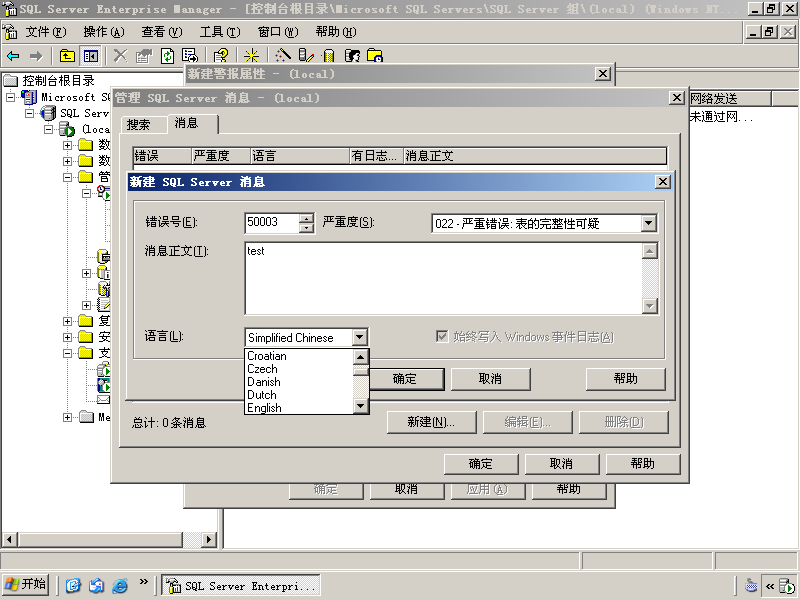800x600 pixels.
Task: Expand the 安 security folder node
Action: [67, 337]
